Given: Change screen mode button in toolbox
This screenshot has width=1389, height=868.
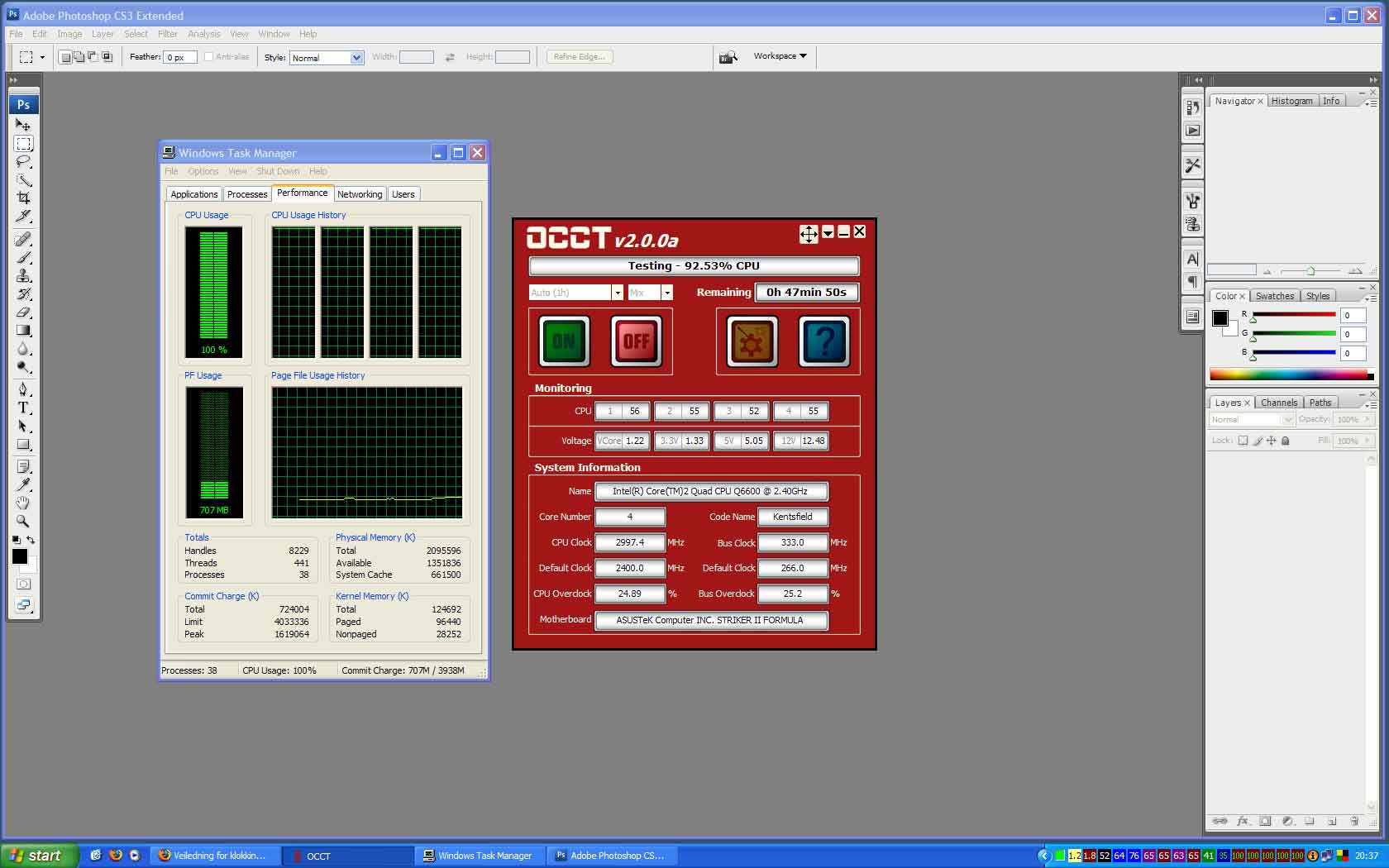Looking at the screenshot, I should 23,605.
